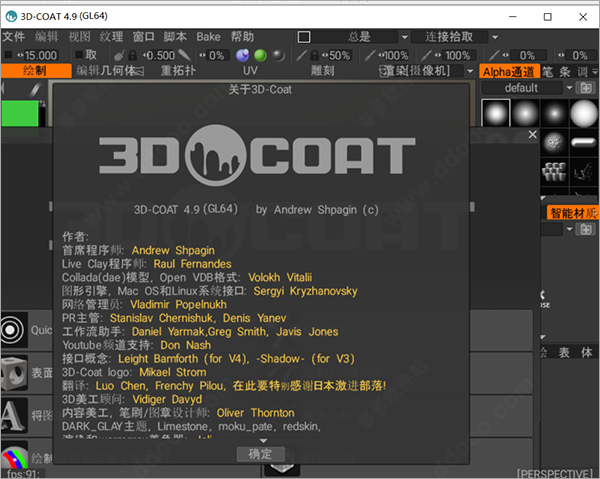600x479 pixels.
Task: Click the dark glossy sphere icon
Action: [278, 55]
